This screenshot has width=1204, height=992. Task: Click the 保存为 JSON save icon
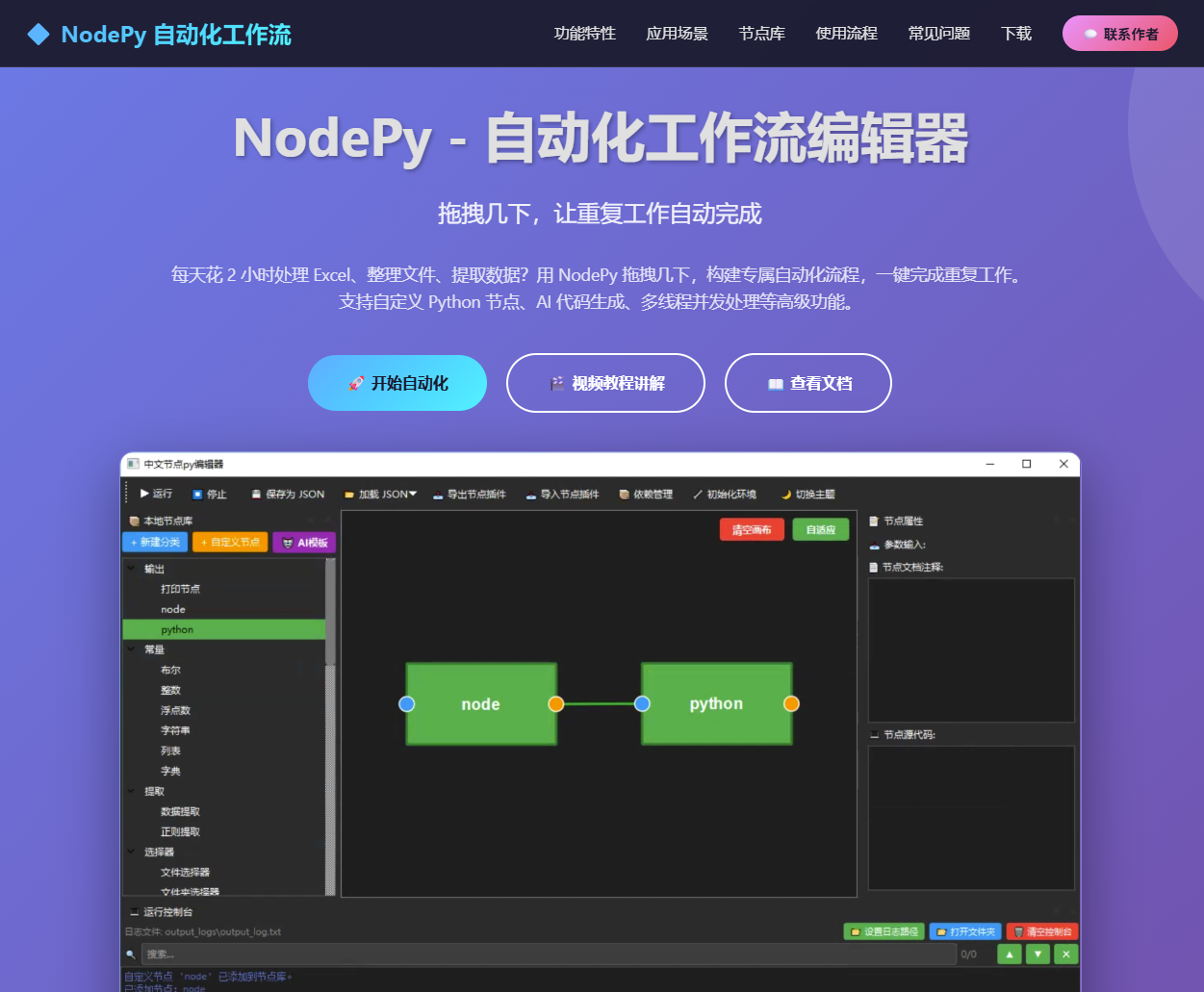click(x=256, y=495)
